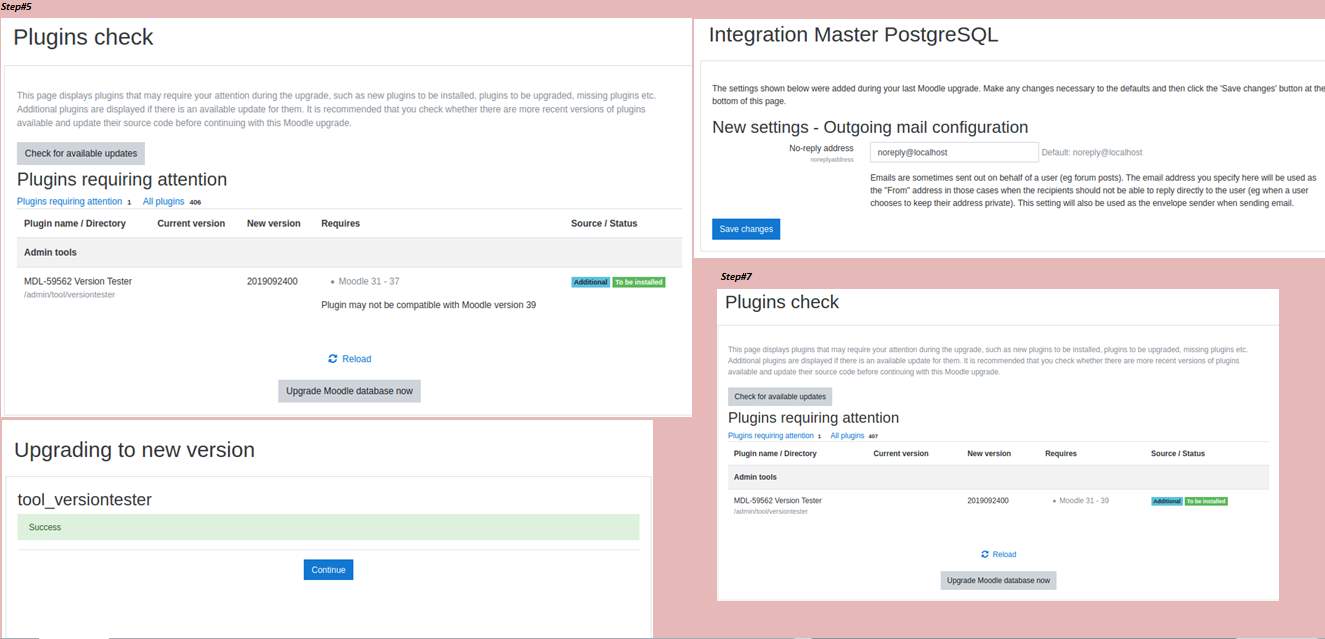Click Upgrade Moodle database now in Step 7 panel
This screenshot has width=1325, height=639.
tap(998, 580)
